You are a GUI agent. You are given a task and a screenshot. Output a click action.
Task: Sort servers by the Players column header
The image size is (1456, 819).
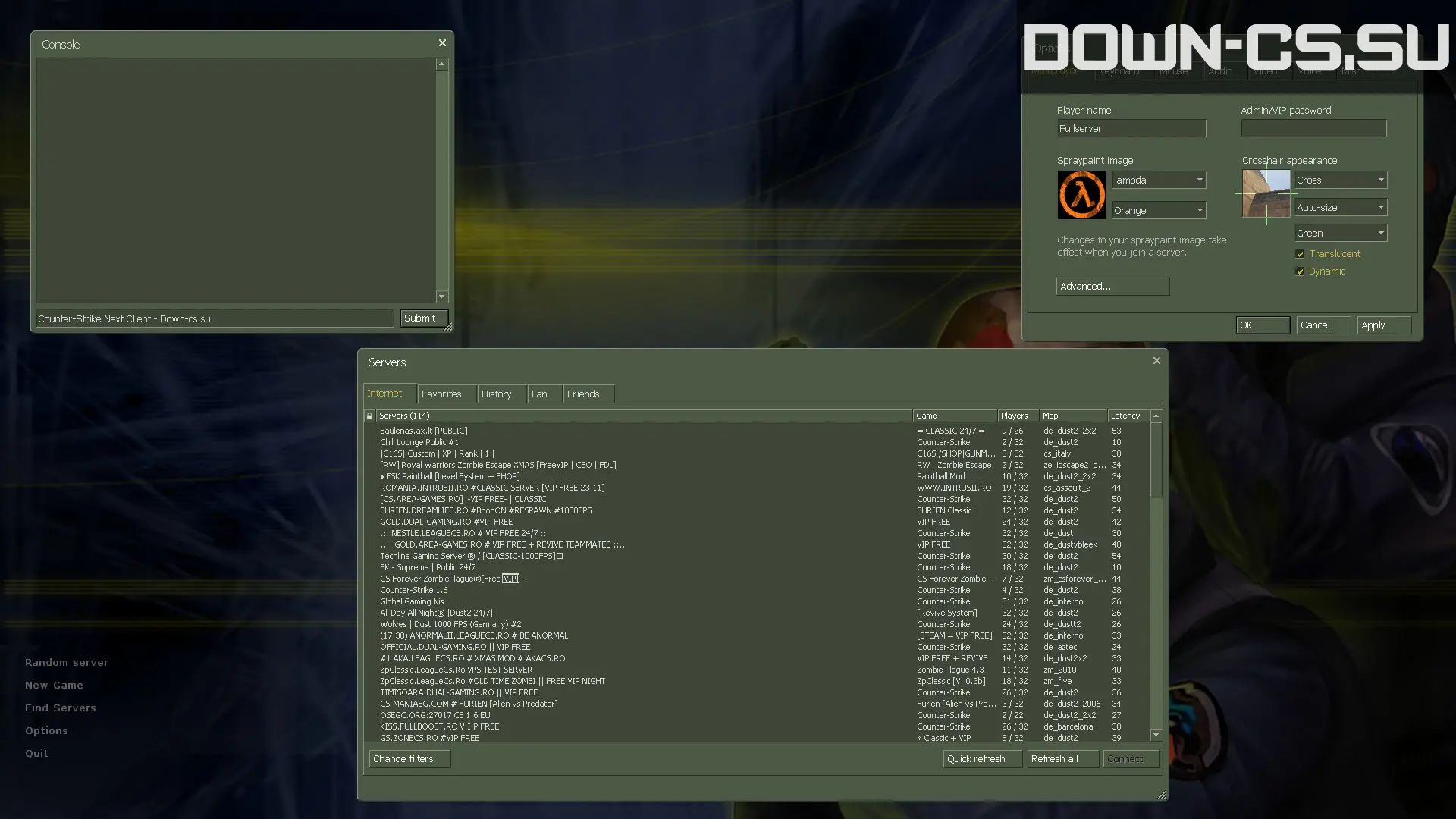click(1018, 416)
